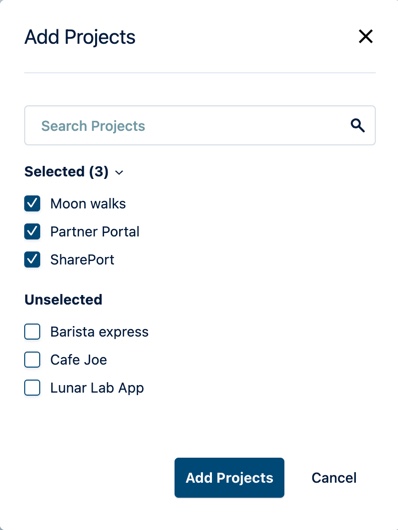The width and height of the screenshot is (398, 530).
Task: Deselect the SharePort checkbox
Action: coord(32,260)
